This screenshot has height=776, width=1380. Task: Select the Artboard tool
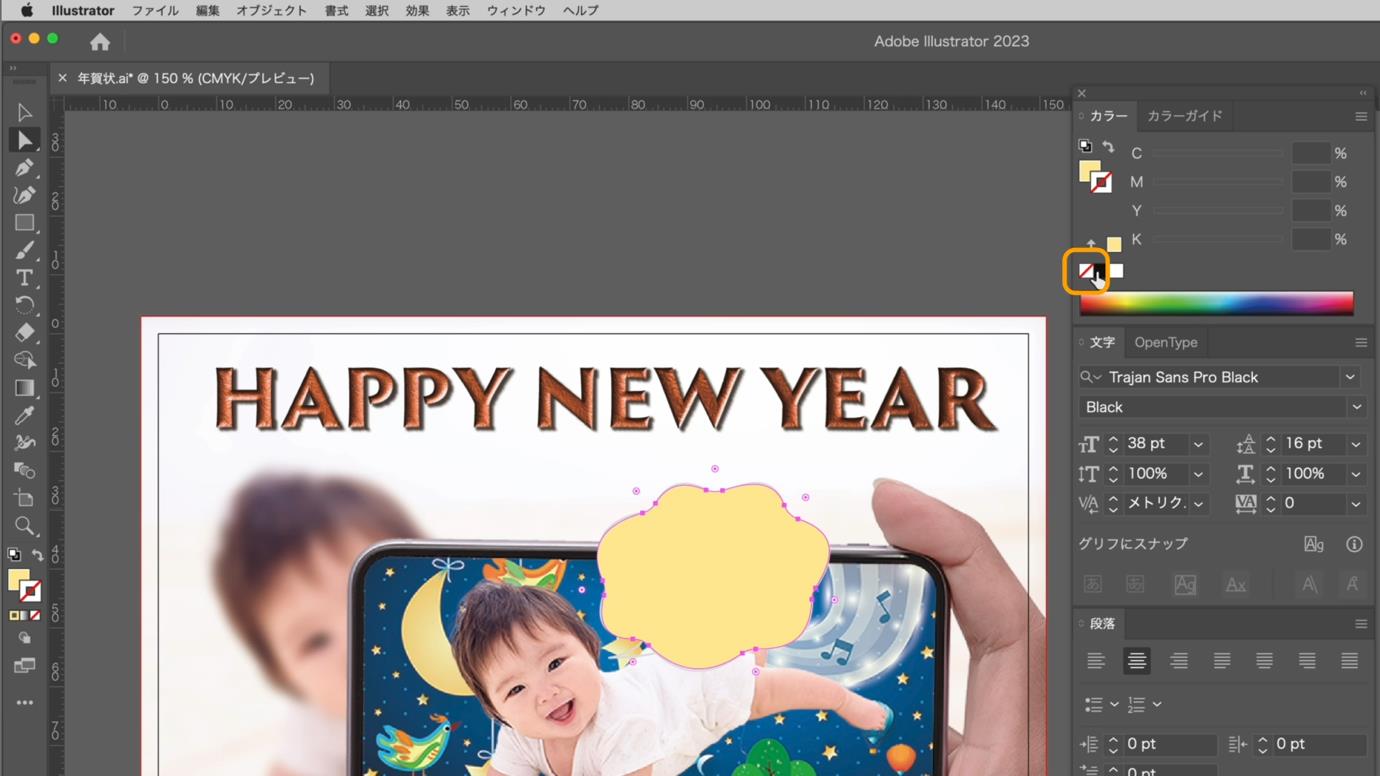[x=25, y=498]
